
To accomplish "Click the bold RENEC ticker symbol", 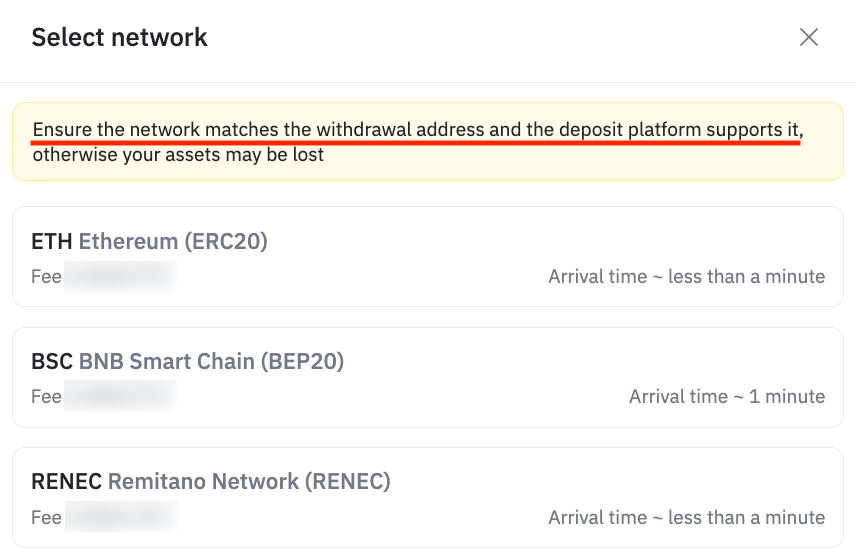I will point(66,481).
